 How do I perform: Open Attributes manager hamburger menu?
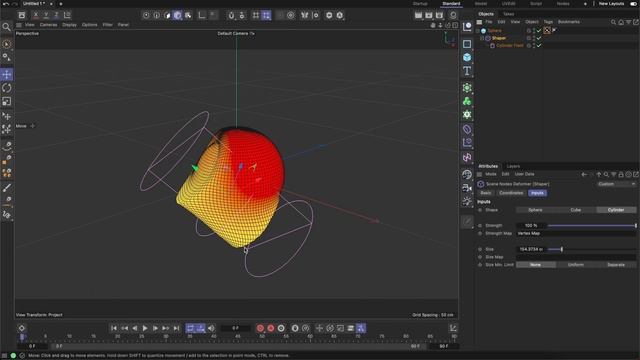(480, 174)
